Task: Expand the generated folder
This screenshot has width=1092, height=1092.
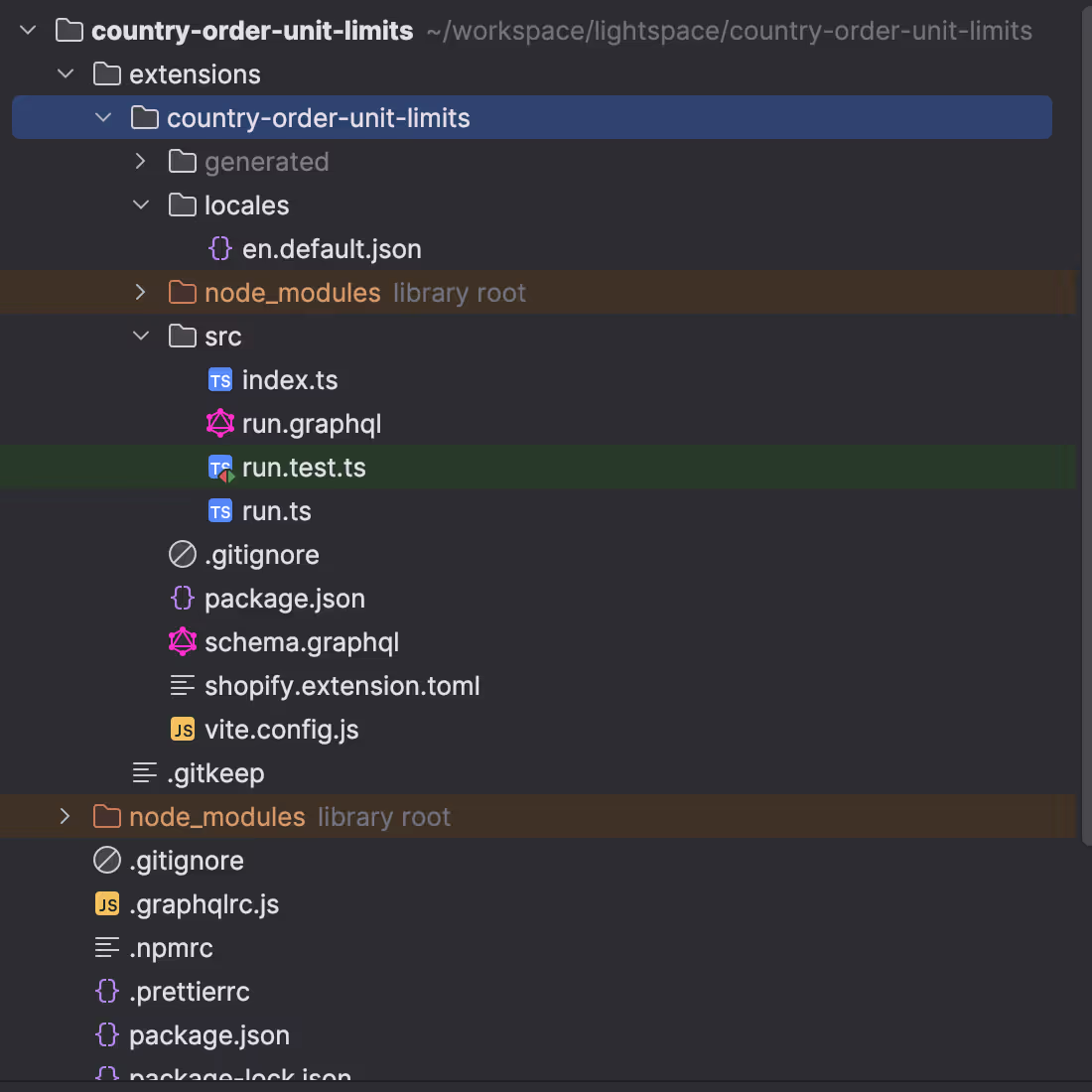Action: (x=141, y=162)
